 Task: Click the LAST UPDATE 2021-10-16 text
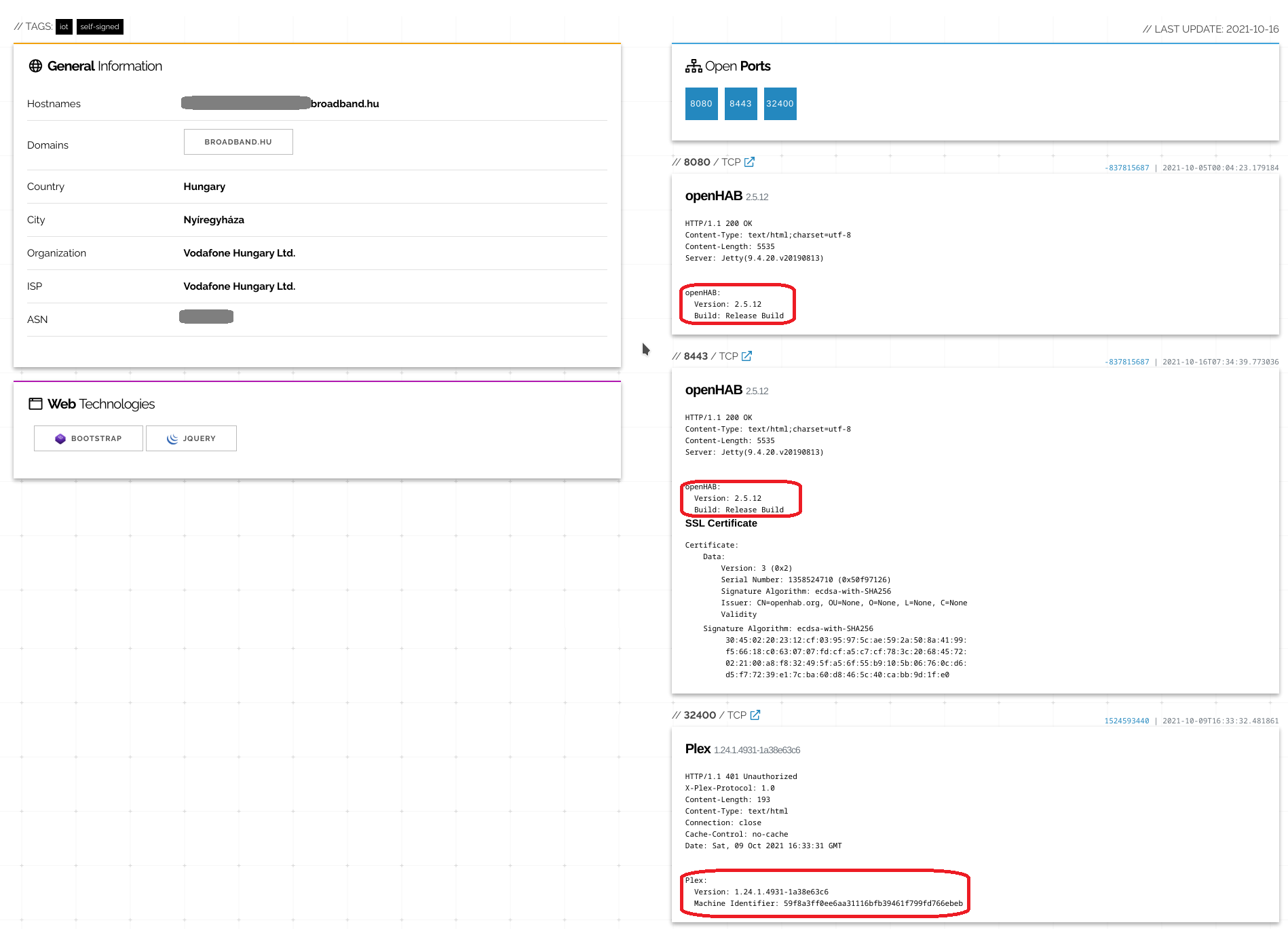pyautogui.click(x=1211, y=29)
